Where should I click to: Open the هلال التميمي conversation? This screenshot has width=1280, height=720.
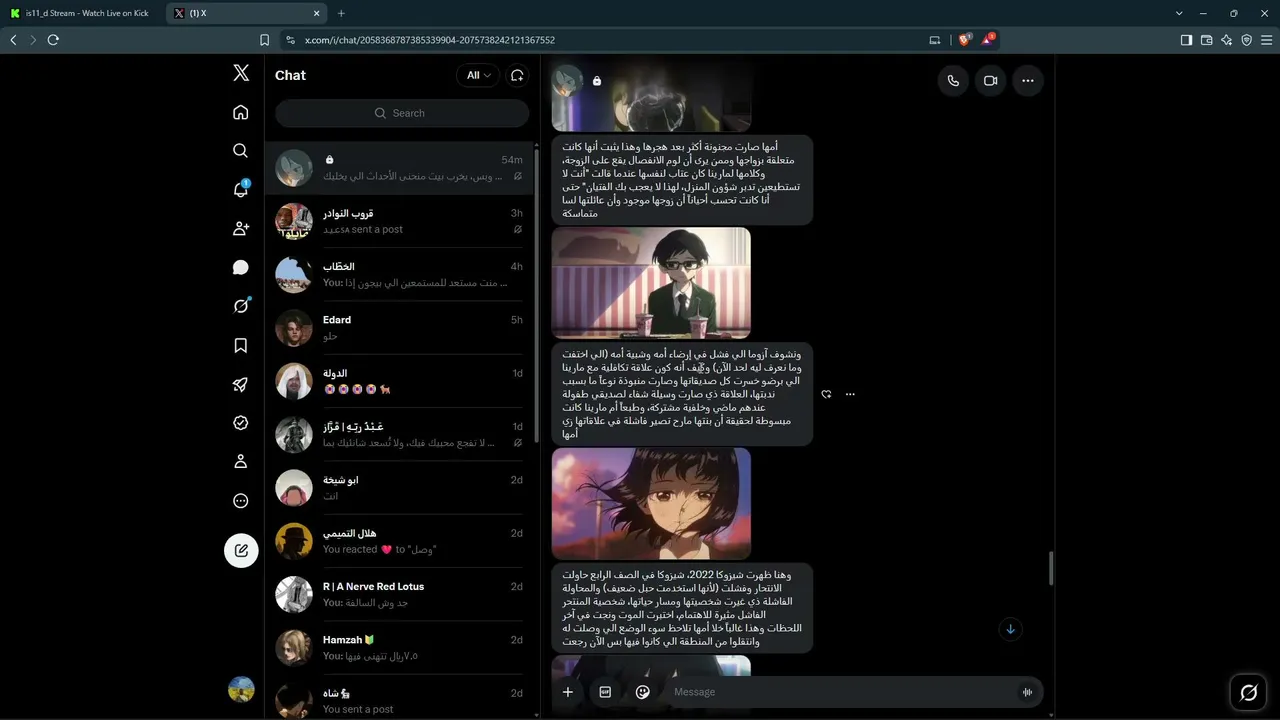tap(400, 541)
